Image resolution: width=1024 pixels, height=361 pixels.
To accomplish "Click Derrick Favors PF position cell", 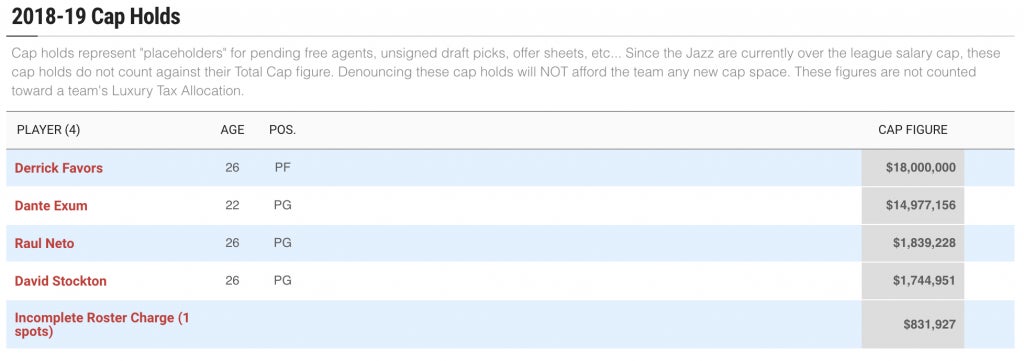I will (x=283, y=168).
